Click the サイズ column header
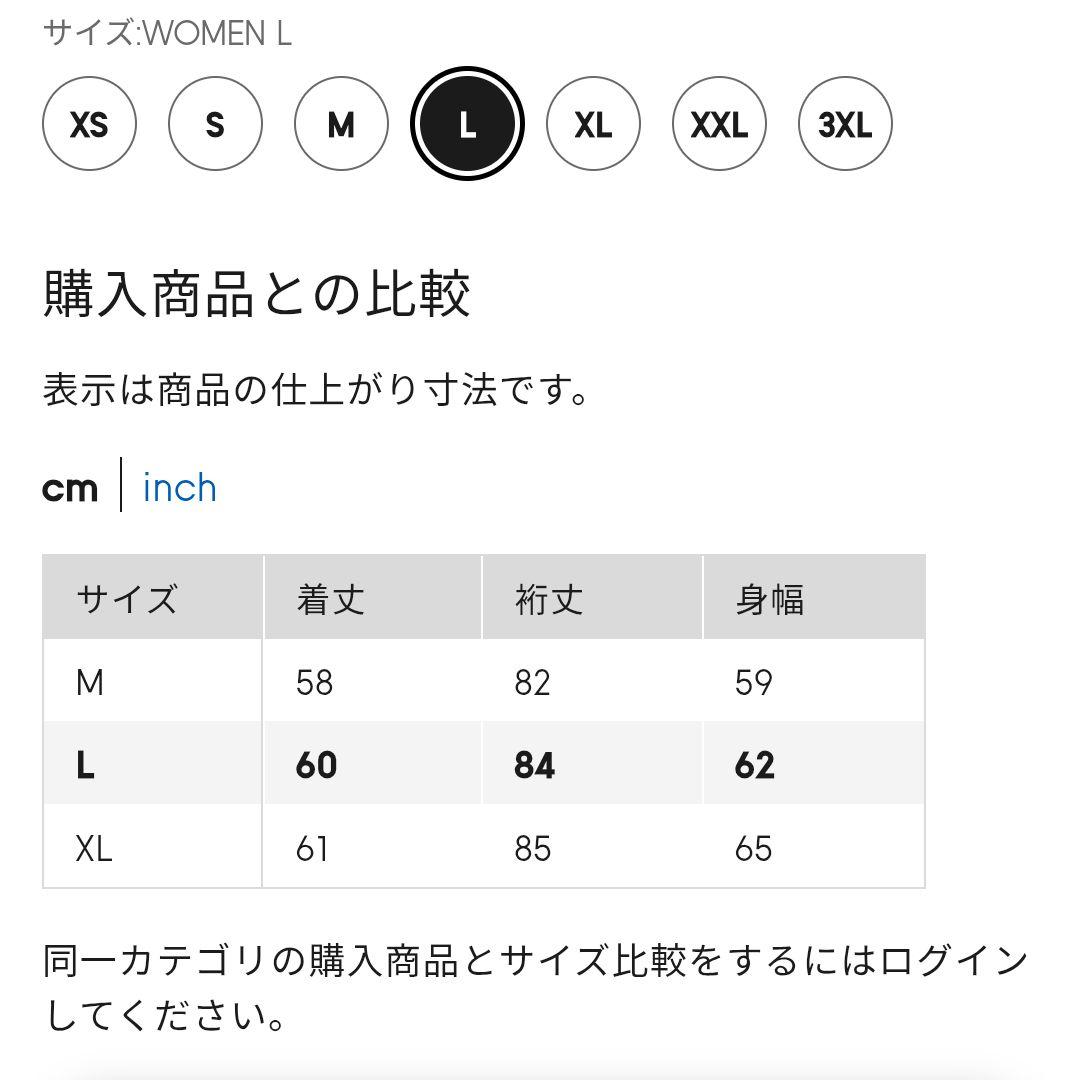This screenshot has height=1080, width=1080. pyautogui.click(x=127, y=599)
